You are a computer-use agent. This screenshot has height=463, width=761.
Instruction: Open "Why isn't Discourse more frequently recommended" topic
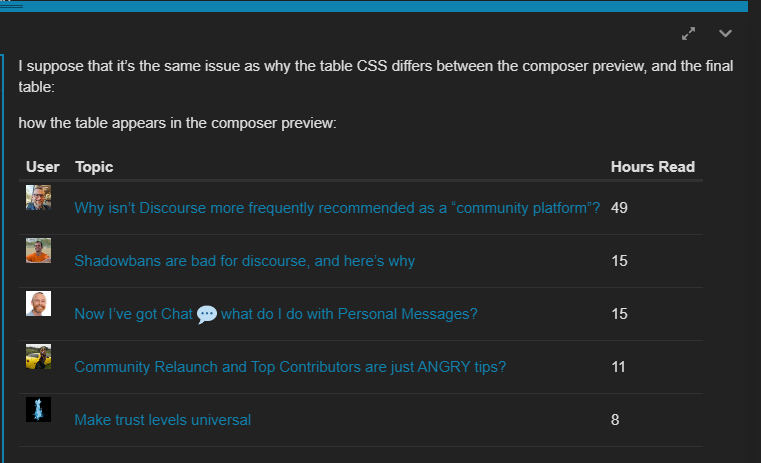[x=337, y=208]
